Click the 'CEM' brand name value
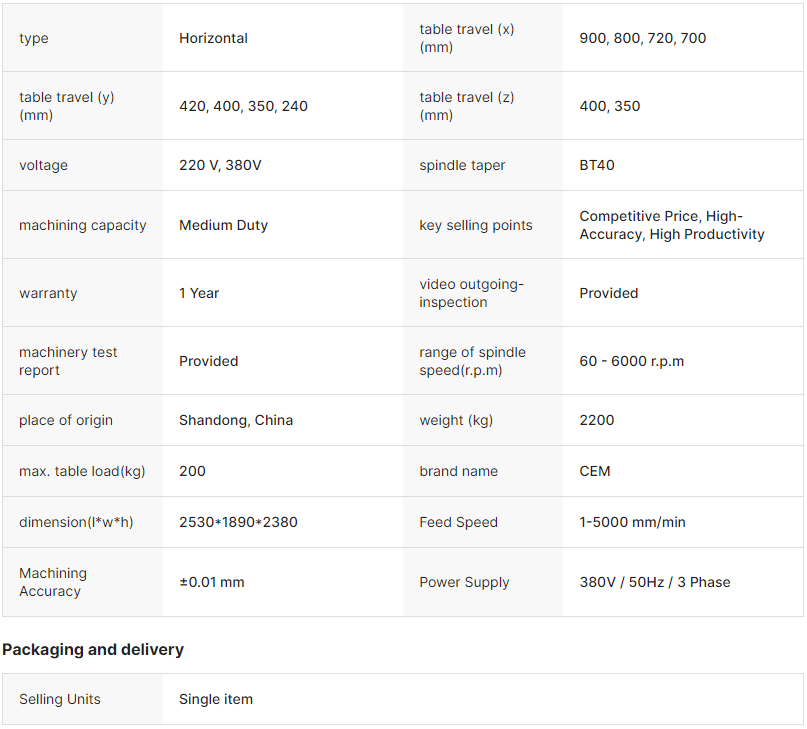 pos(594,471)
